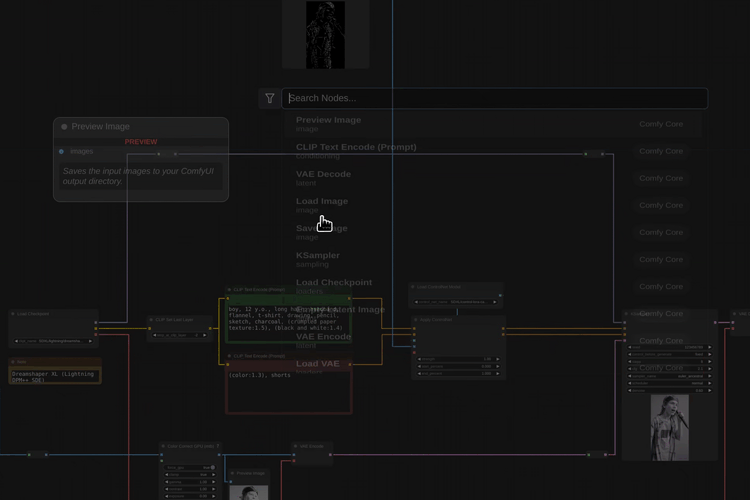Viewport: 750px width, 500px height.
Task: Click Comfy Core badge beside VAE Decode
Action: [x=661, y=178]
